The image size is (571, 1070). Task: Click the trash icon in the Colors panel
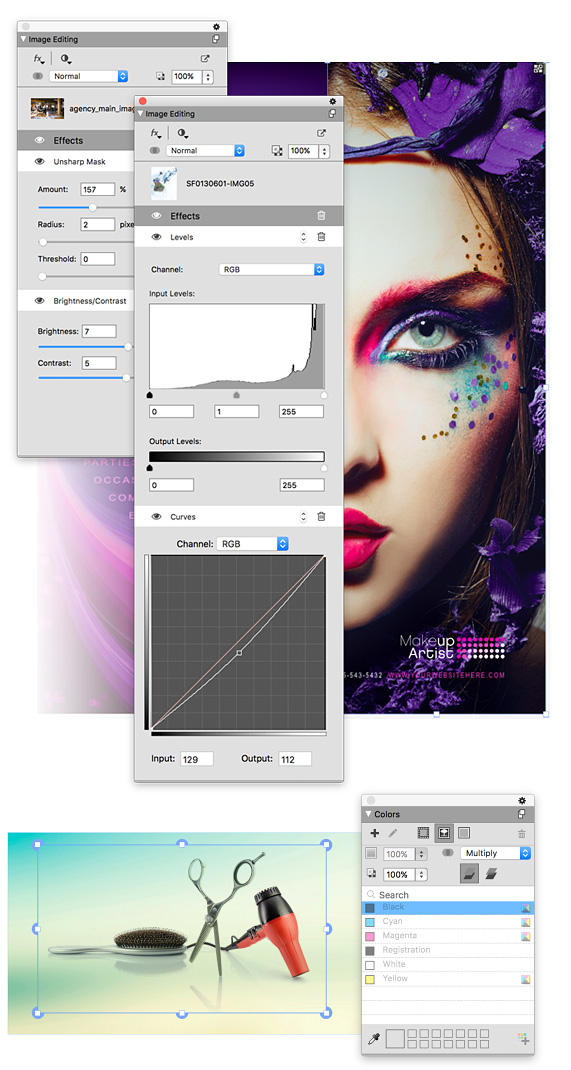coord(522,833)
